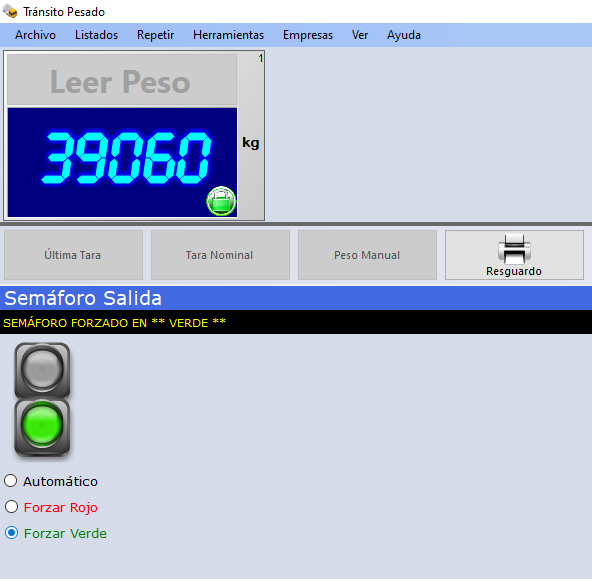
Task: Select the Forzar Verde radio option
Action: pos(11,533)
